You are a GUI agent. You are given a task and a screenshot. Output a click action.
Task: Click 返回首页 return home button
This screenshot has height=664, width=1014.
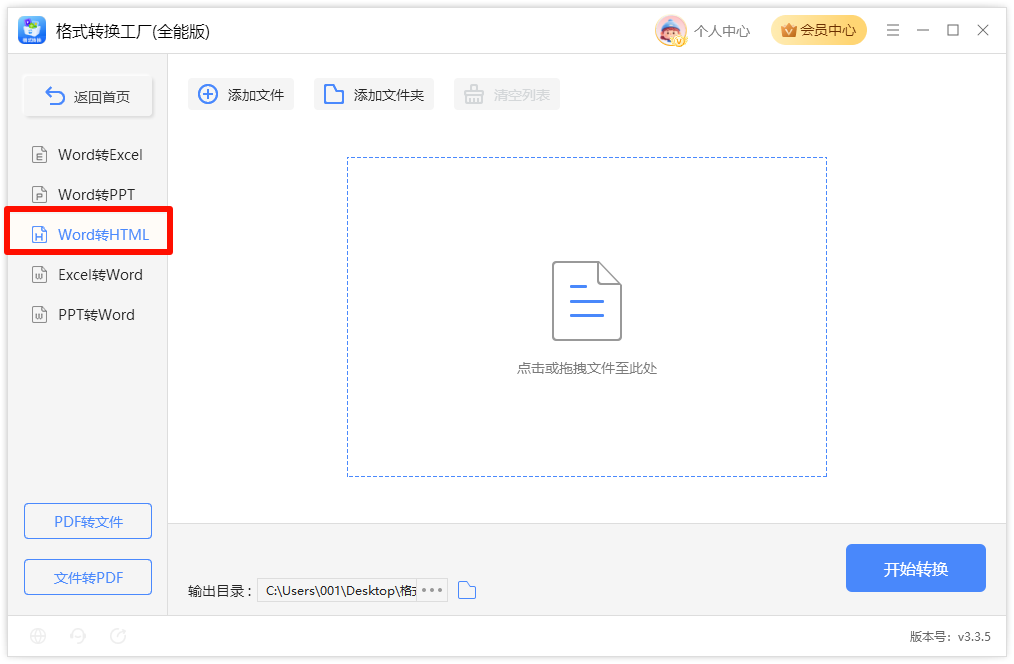coord(88,96)
